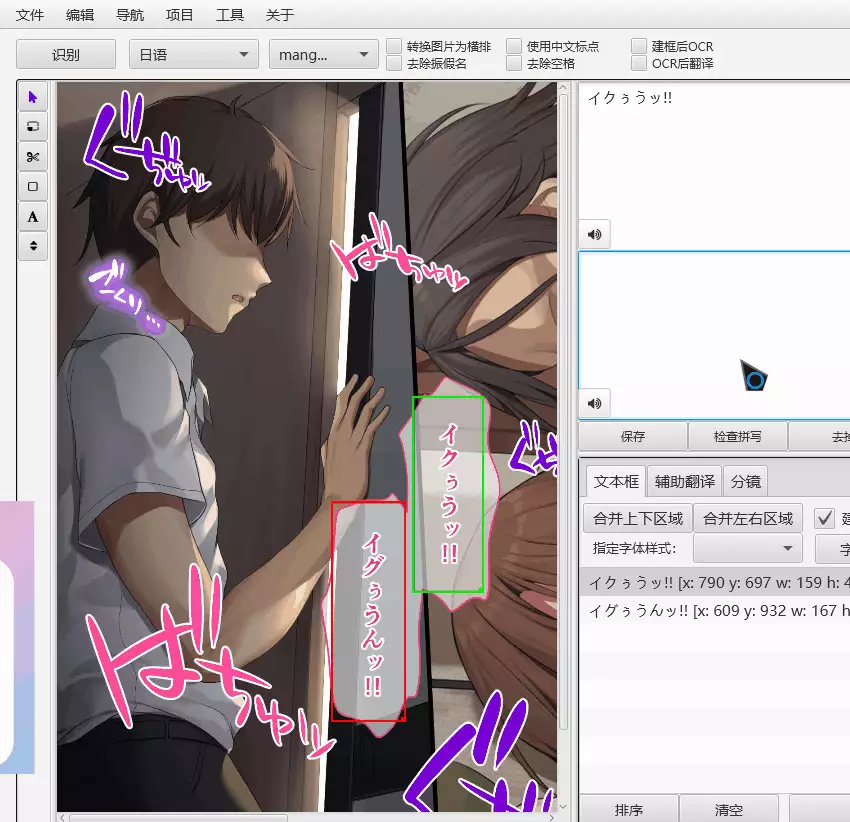Screen dimensions: 850x822
Task: Click the up-down arrows tool
Action: [33, 245]
